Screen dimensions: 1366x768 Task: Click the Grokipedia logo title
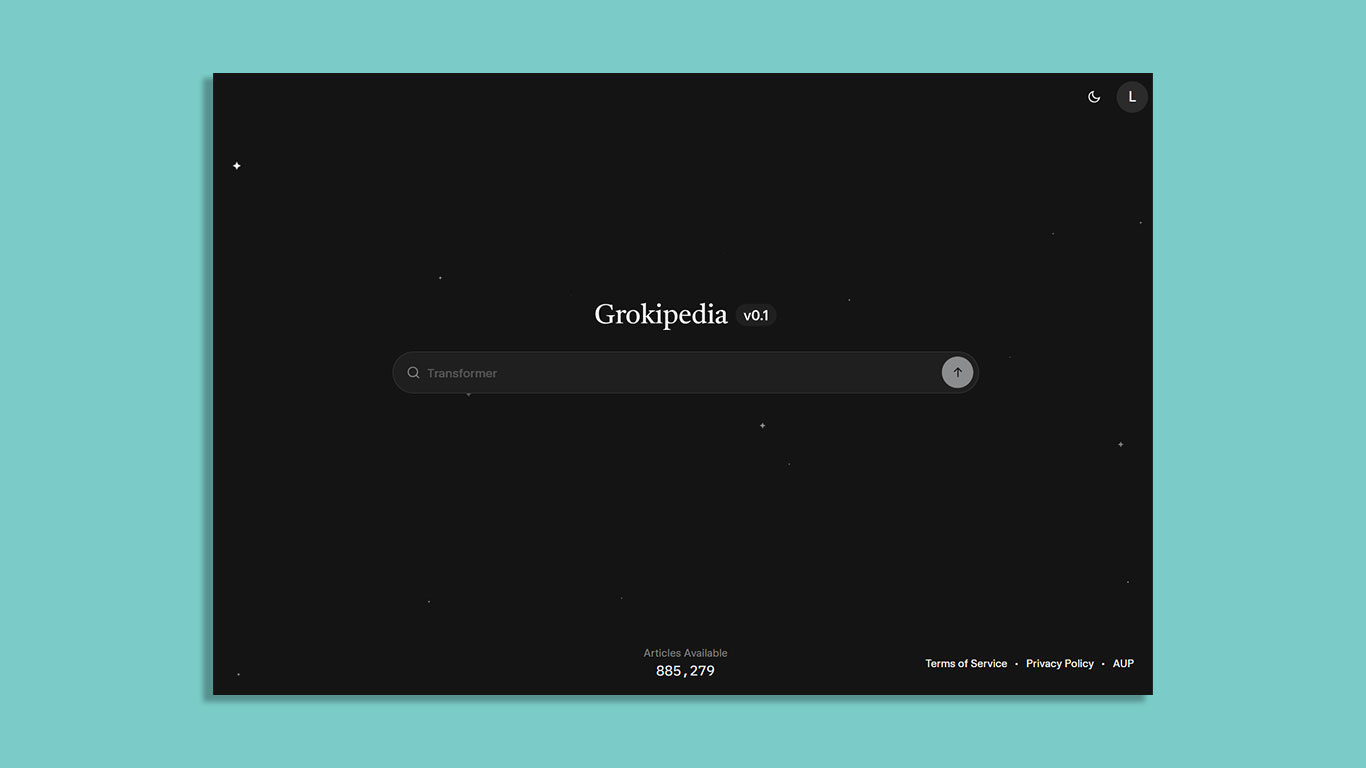tap(660, 314)
